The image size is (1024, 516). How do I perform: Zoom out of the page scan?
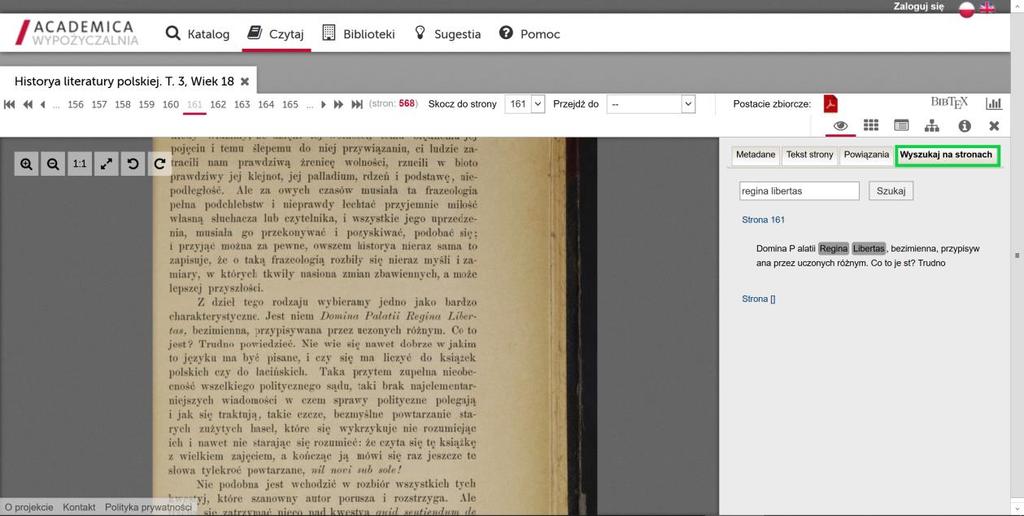[x=53, y=164]
